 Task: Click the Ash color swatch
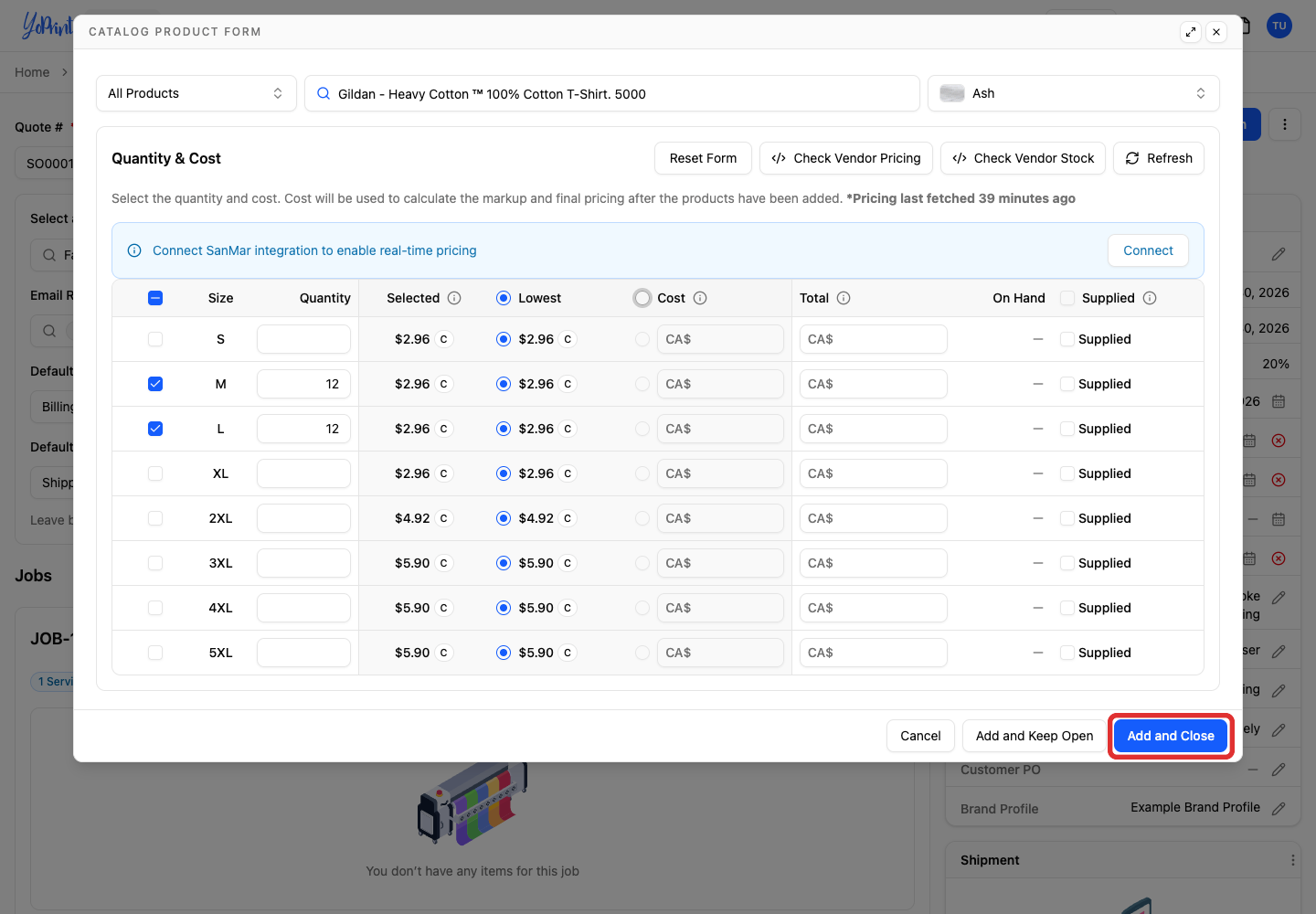click(x=952, y=93)
